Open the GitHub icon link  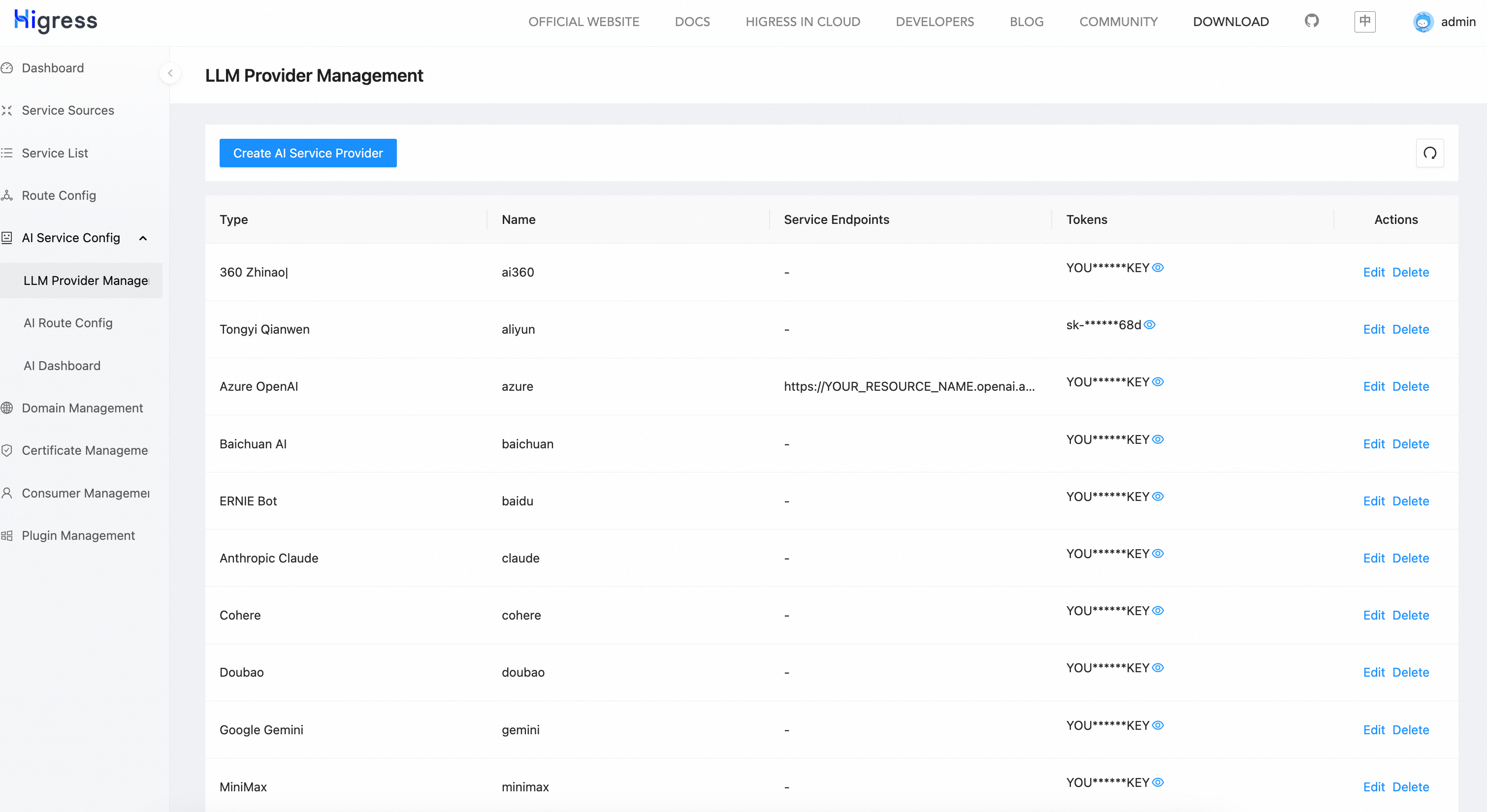point(1312,21)
